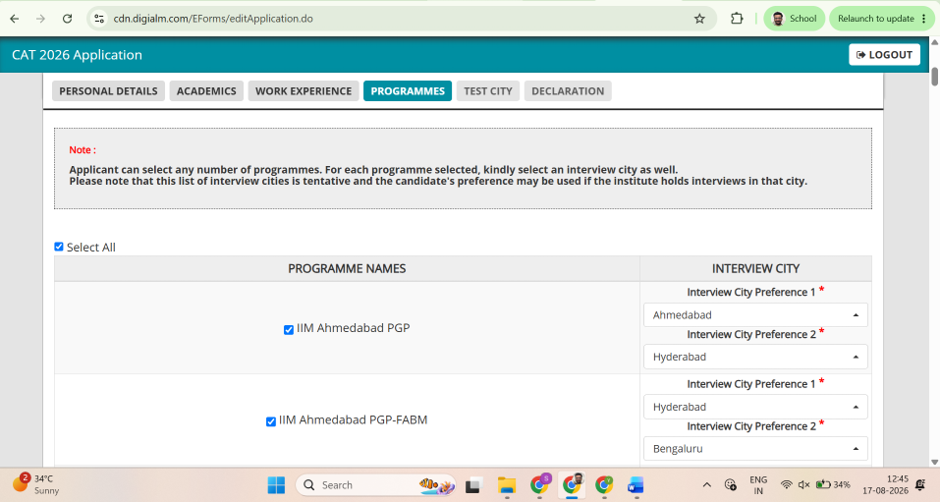Select the Programmes tab
The height and width of the screenshot is (502, 940).
(408, 91)
